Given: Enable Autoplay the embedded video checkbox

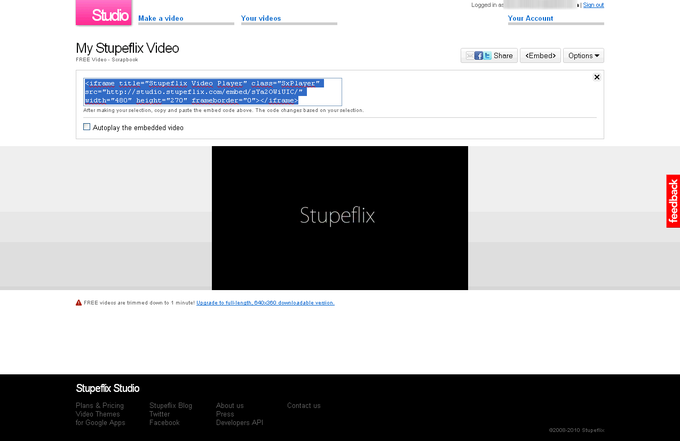Looking at the screenshot, I should click(x=87, y=127).
